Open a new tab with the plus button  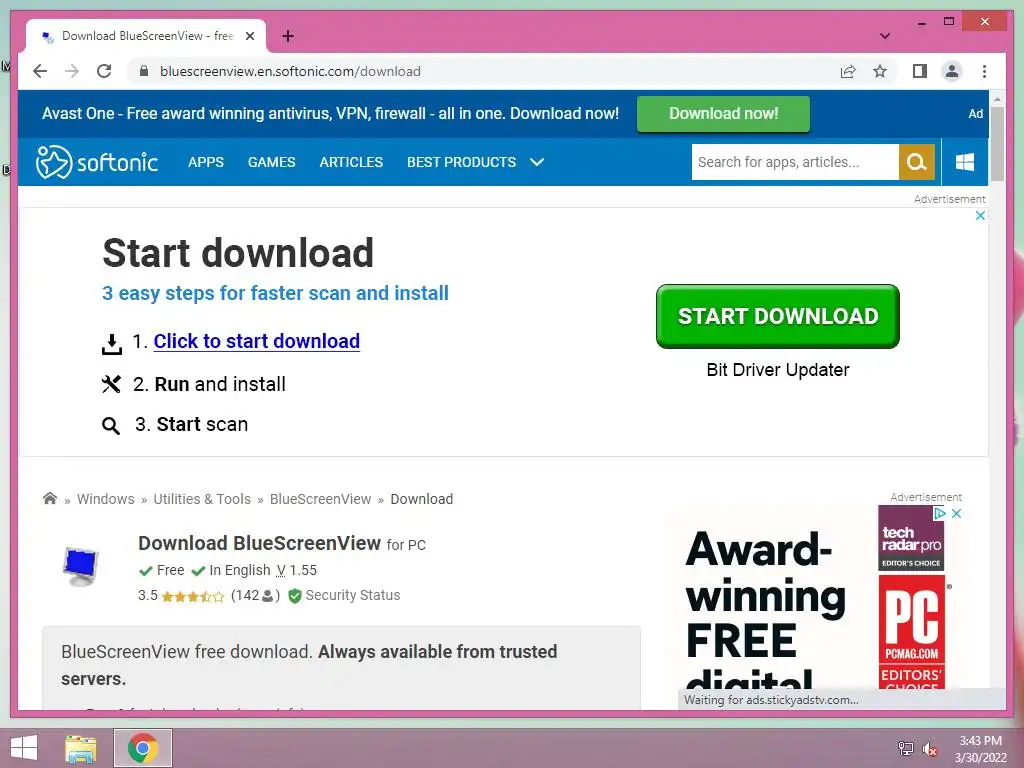[x=287, y=36]
